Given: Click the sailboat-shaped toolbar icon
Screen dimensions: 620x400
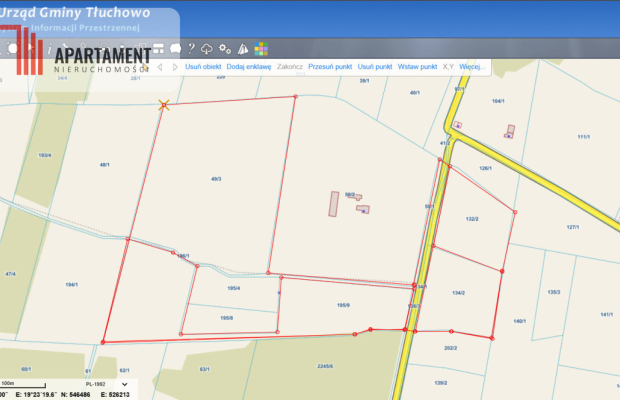Looking at the screenshot, I should tap(242, 48).
